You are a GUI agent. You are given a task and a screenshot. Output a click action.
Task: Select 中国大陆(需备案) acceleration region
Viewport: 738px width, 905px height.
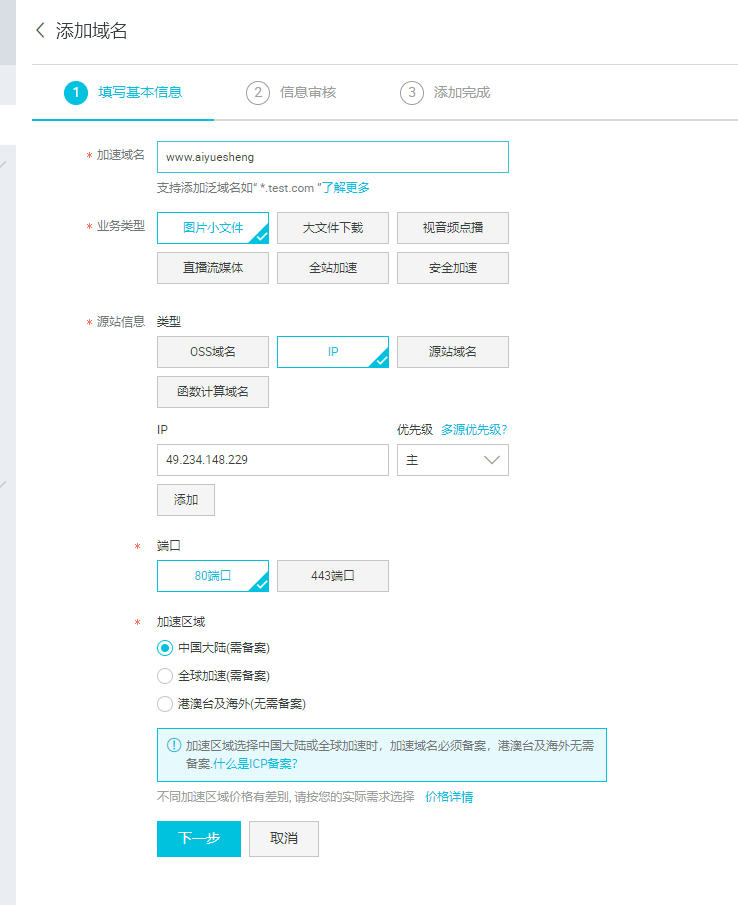click(x=166, y=648)
